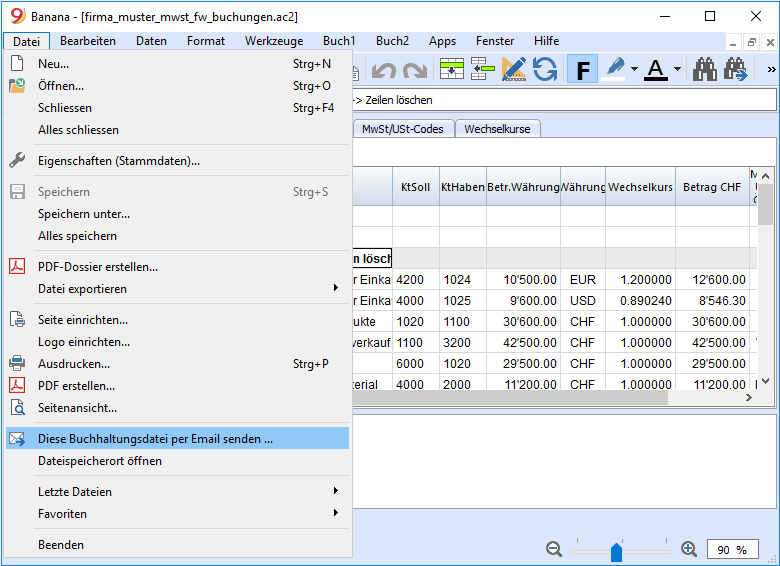Viewport: 780px width, 566px height.
Task: Click the zoom slider handle
Action: pos(616,552)
